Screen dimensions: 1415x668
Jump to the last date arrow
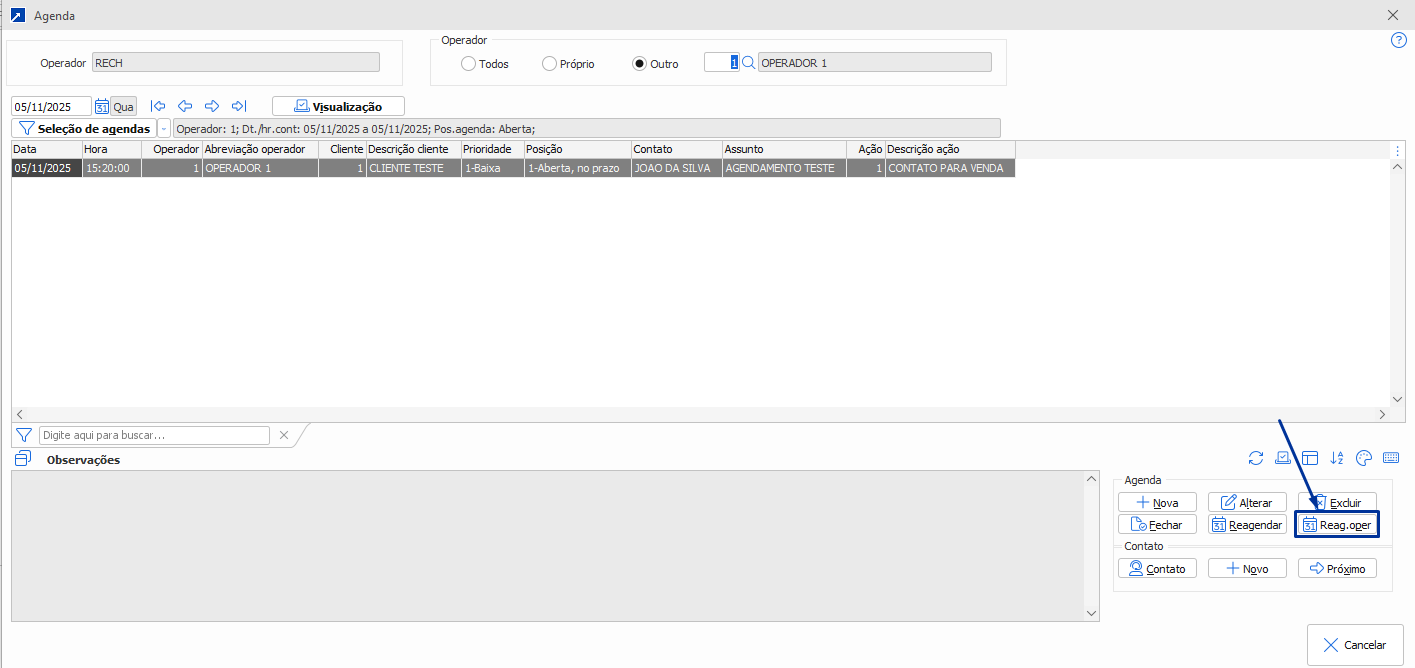click(x=238, y=106)
